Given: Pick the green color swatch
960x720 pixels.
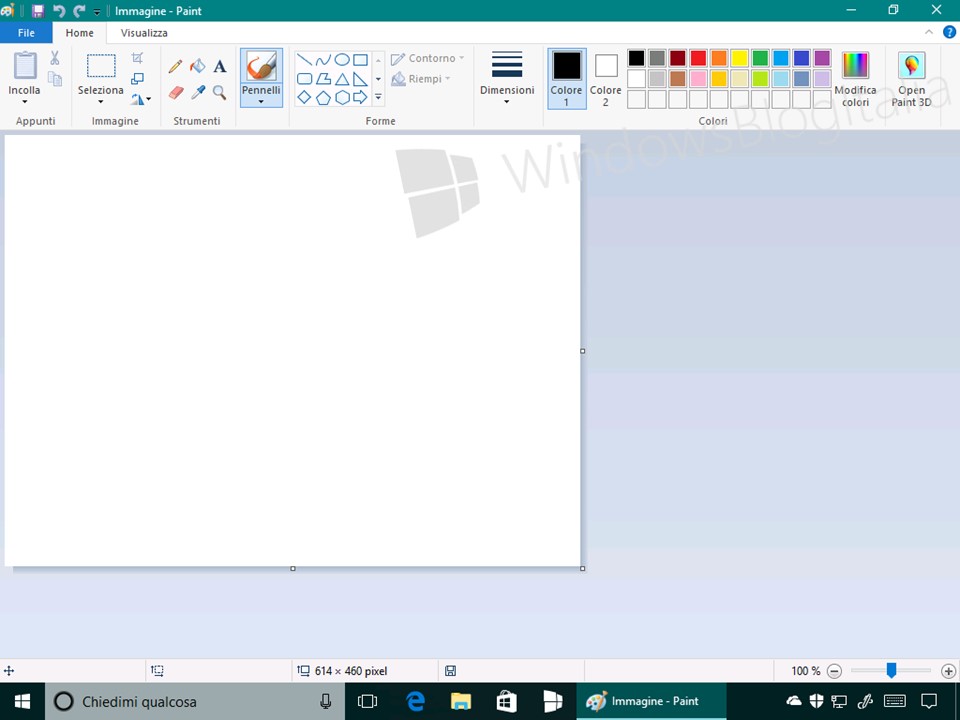Looking at the screenshot, I should tap(760, 58).
